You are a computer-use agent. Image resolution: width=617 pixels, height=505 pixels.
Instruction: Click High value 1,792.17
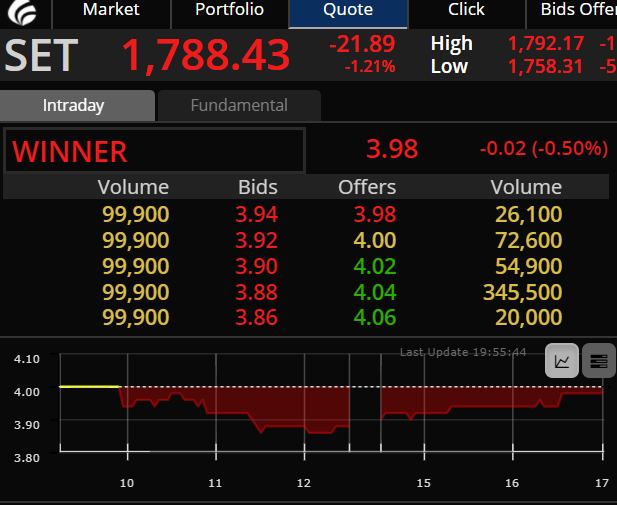[x=546, y=43]
